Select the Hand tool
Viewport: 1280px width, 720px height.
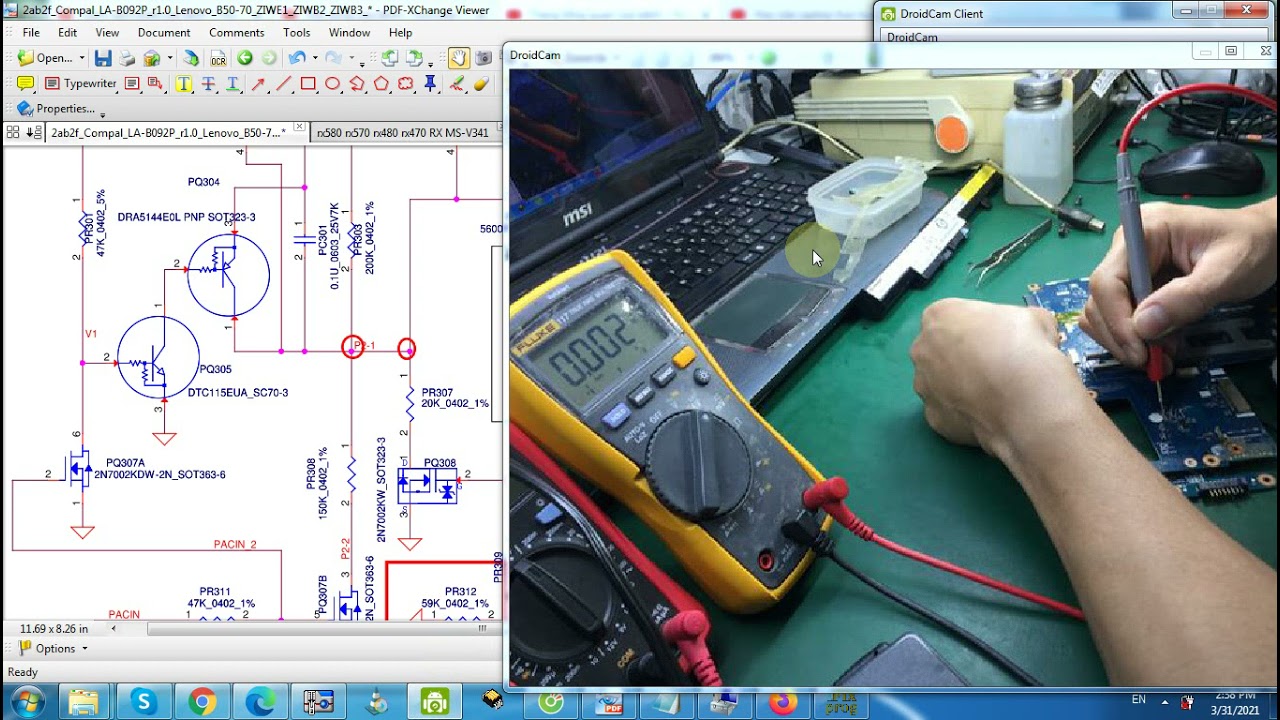tap(459, 58)
